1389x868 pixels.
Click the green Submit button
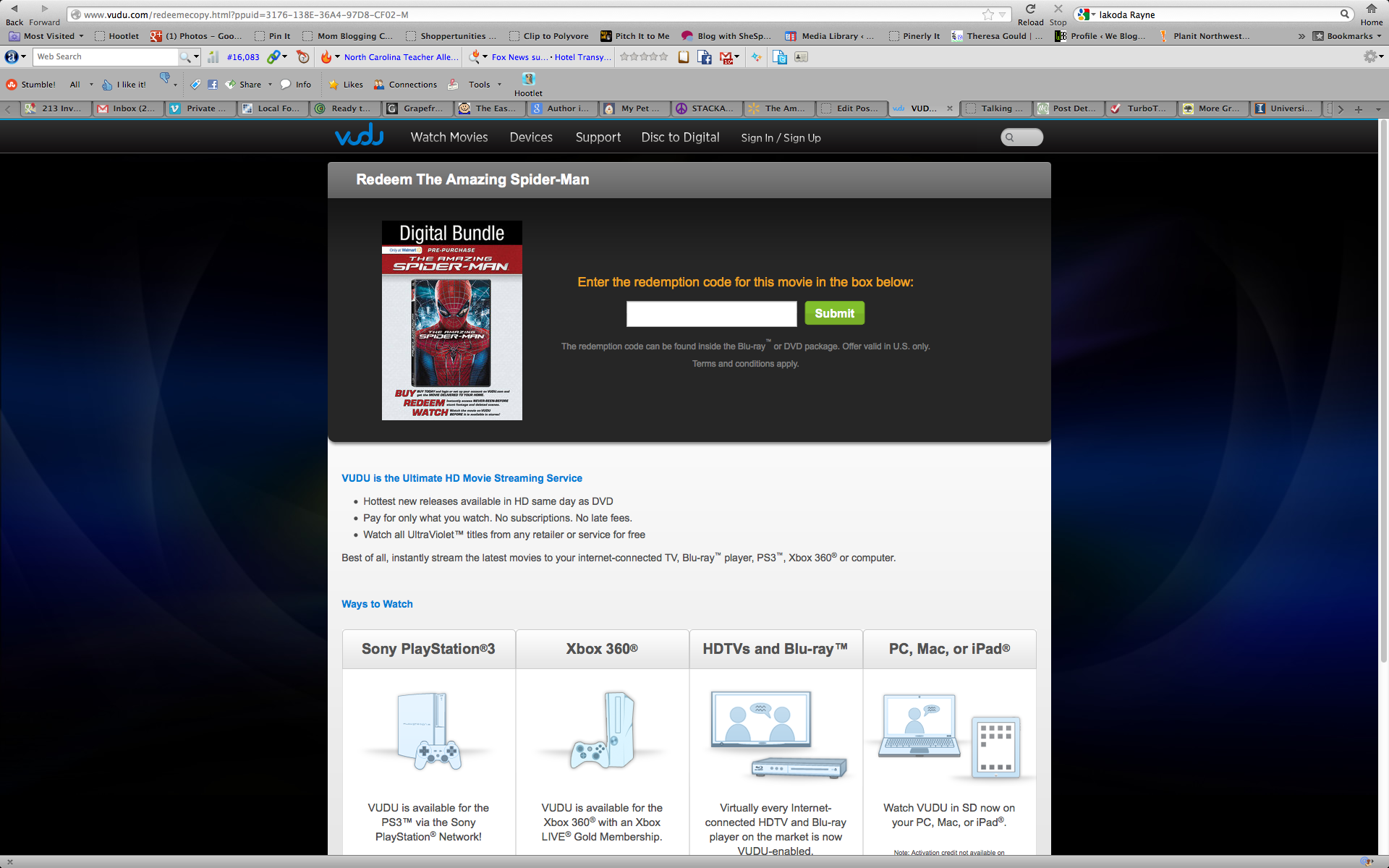(x=834, y=313)
